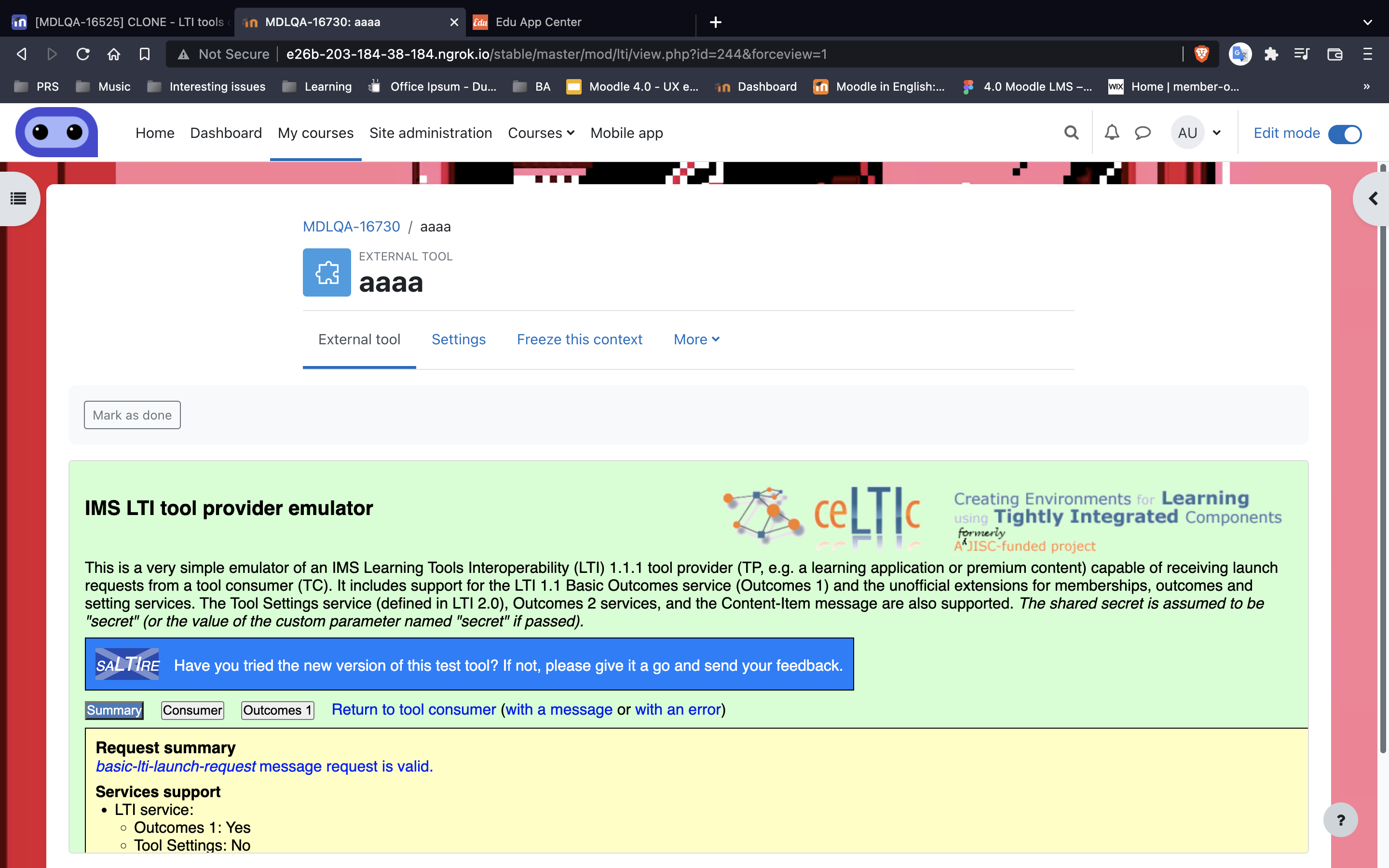
Task: Open the browser hamburger menu
Action: point(1367,54)
